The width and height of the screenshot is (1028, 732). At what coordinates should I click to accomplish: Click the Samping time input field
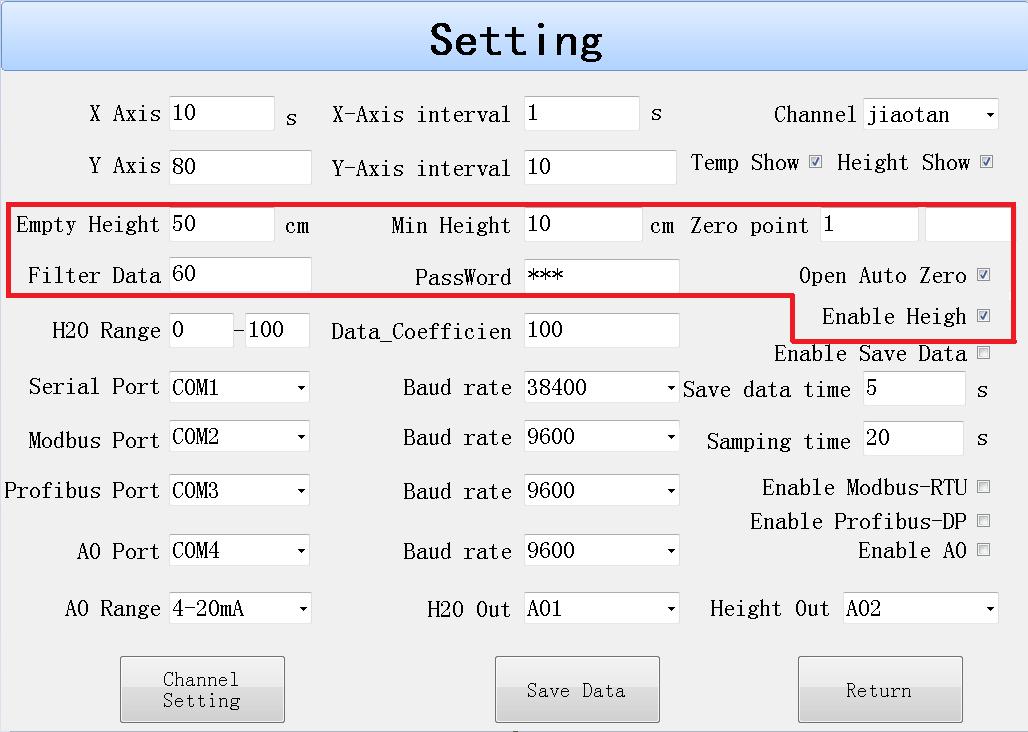click(913, 438)
